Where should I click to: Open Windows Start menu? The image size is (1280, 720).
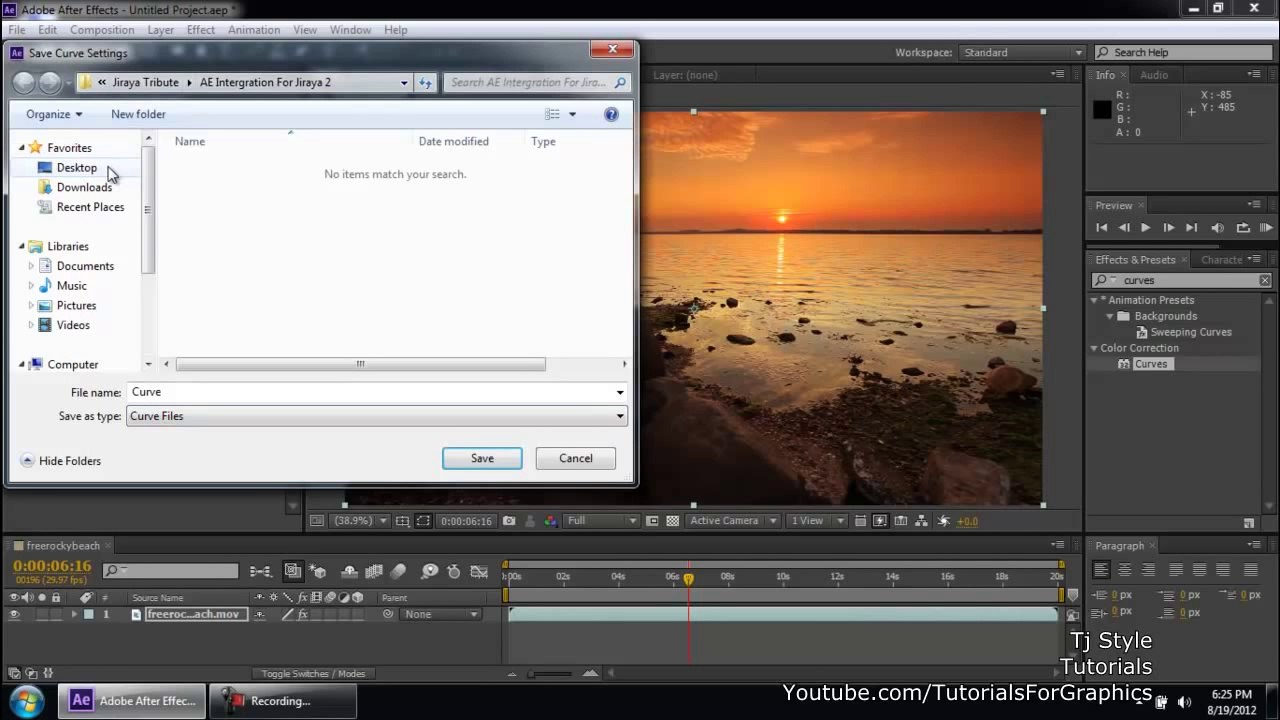click(27, 700)
